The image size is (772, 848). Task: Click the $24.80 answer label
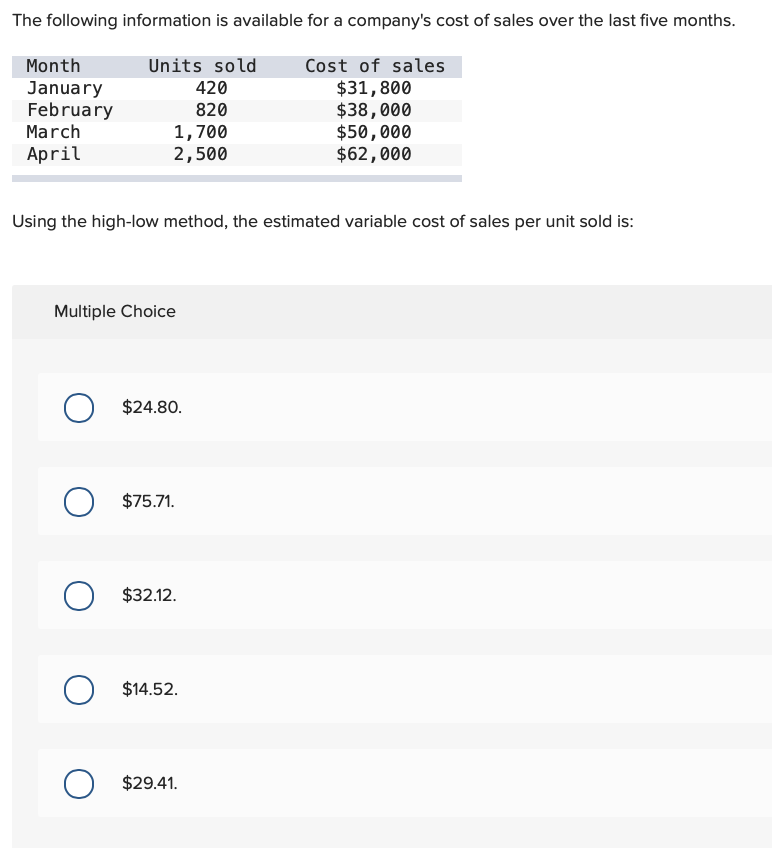pos(151,407)
